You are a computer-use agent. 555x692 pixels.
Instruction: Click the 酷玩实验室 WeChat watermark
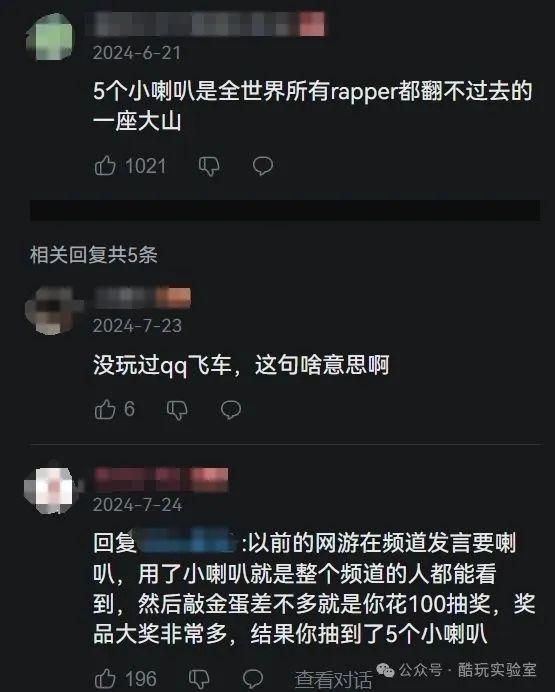pos(457,670)
